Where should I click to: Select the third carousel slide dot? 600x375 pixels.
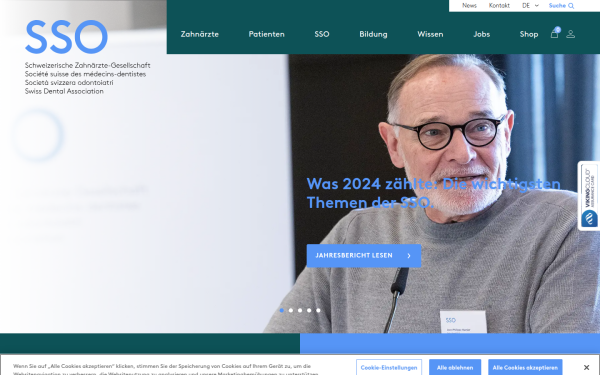click(300, 310)
